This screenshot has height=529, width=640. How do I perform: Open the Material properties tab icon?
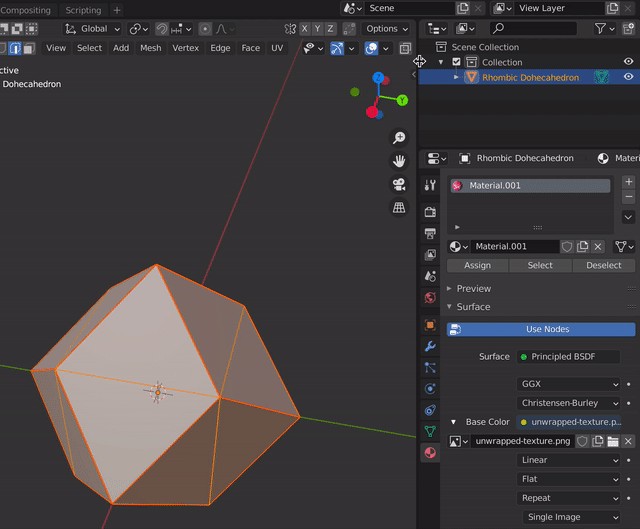[430, 453]
